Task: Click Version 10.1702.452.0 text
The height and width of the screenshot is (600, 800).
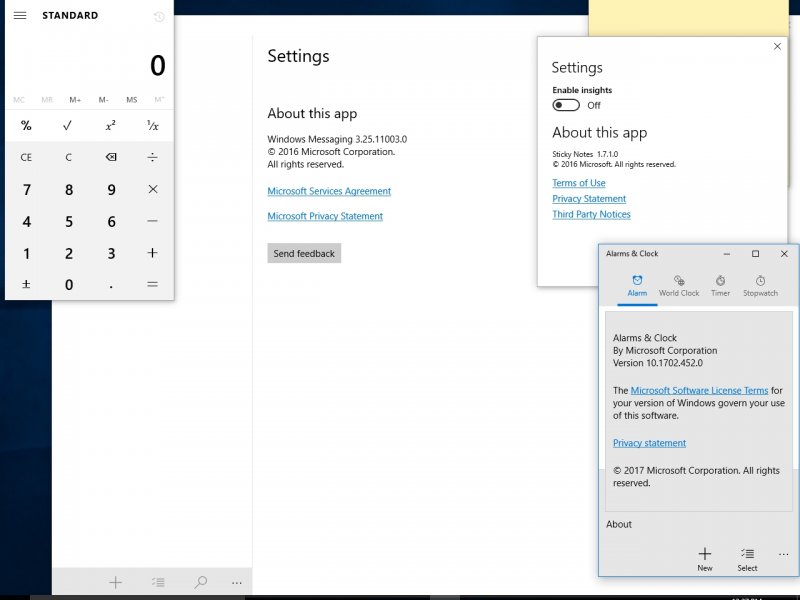Action: 658,363
